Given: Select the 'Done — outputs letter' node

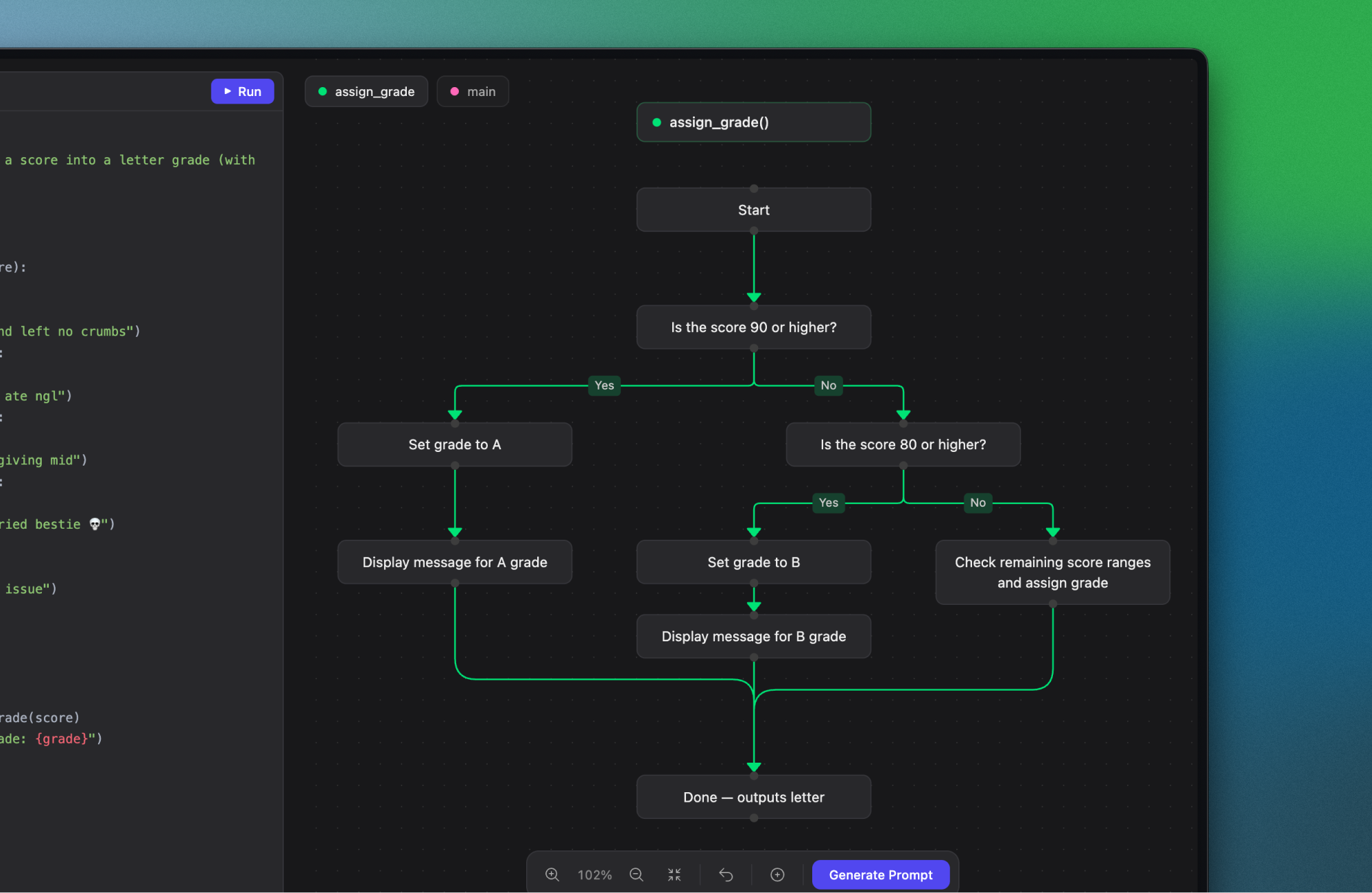Looking at the screenshot, I should coord(753,797).
